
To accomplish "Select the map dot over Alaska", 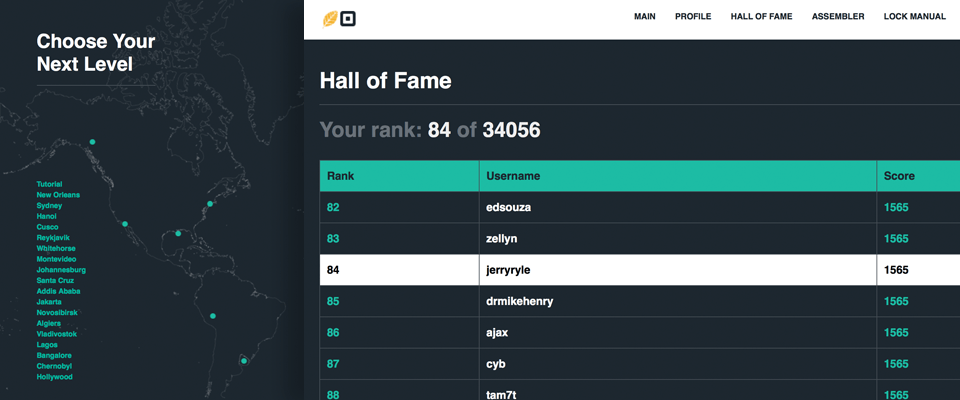I will tap(92, 142).
